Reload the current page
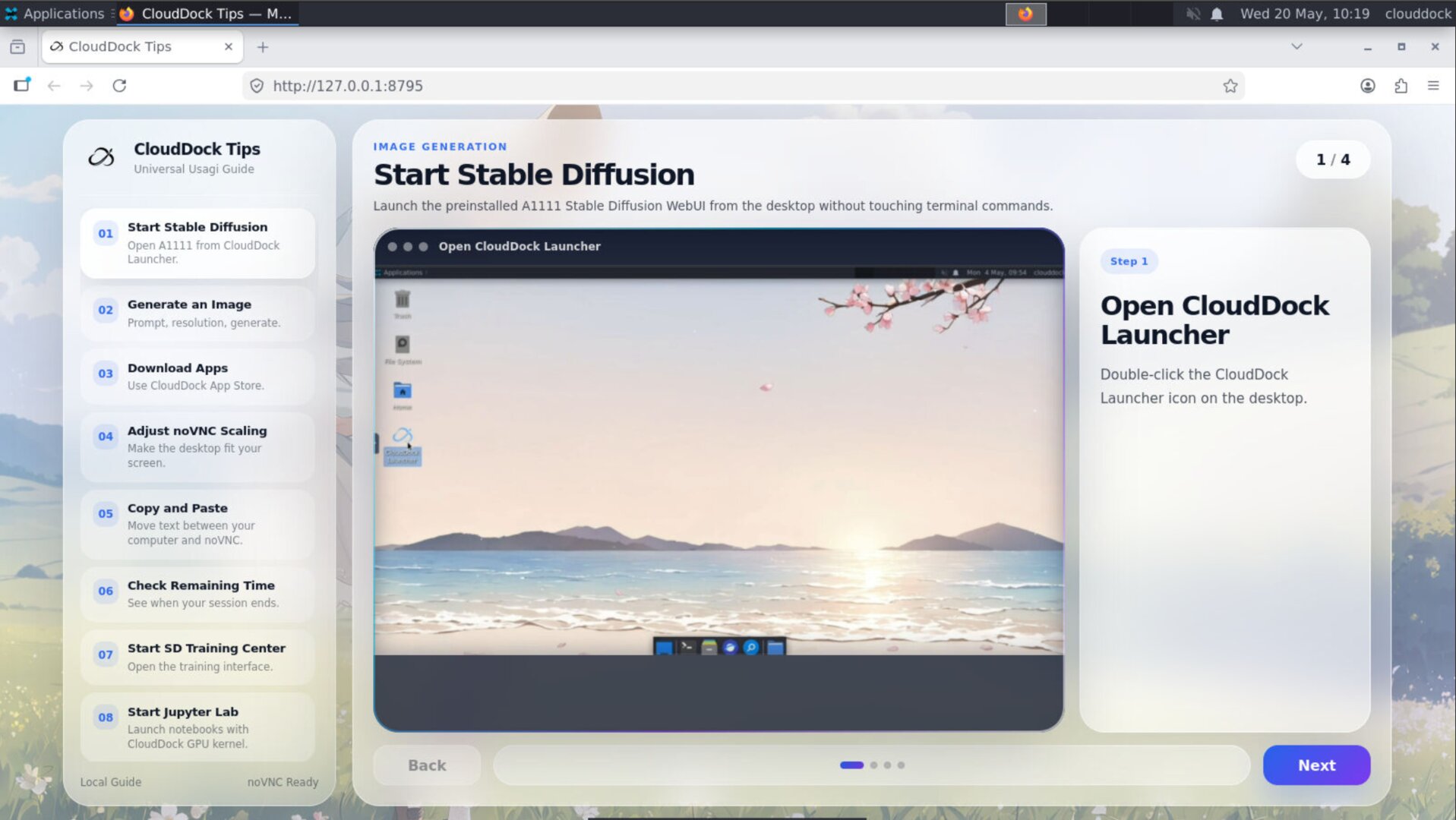Viewport: 1456px width, 820px height. pyautogui.click(x=119, y=86)
